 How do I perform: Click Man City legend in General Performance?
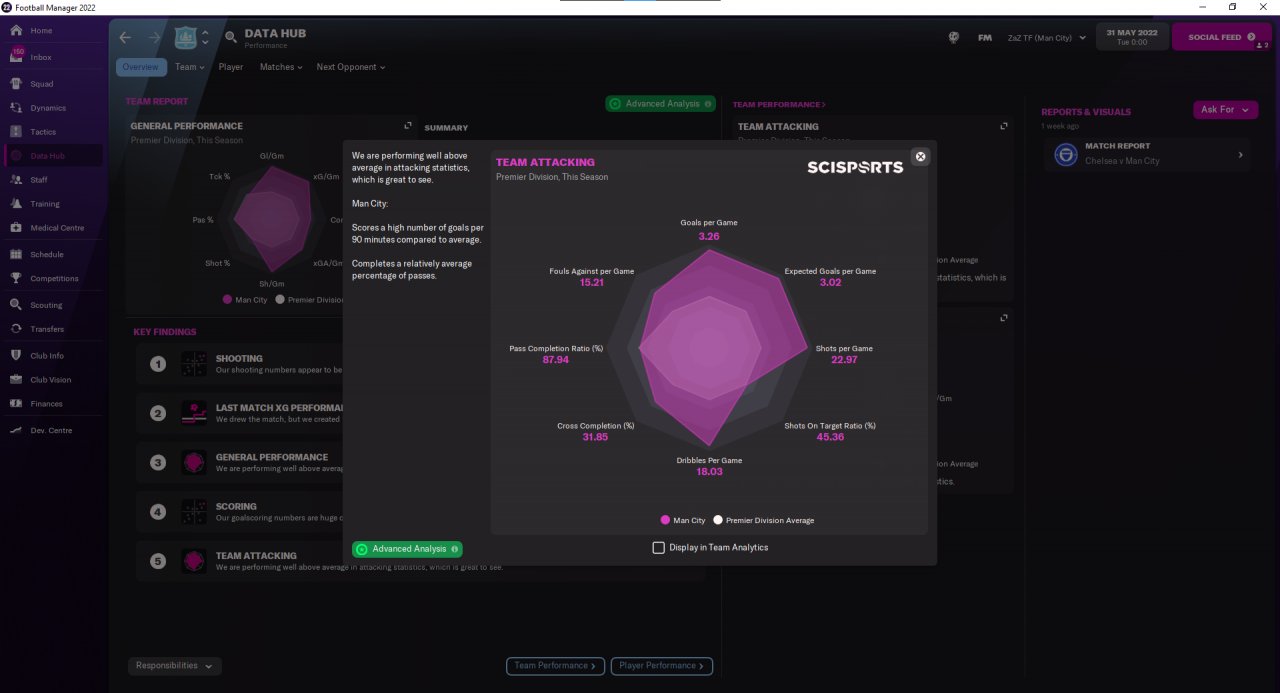245,300
